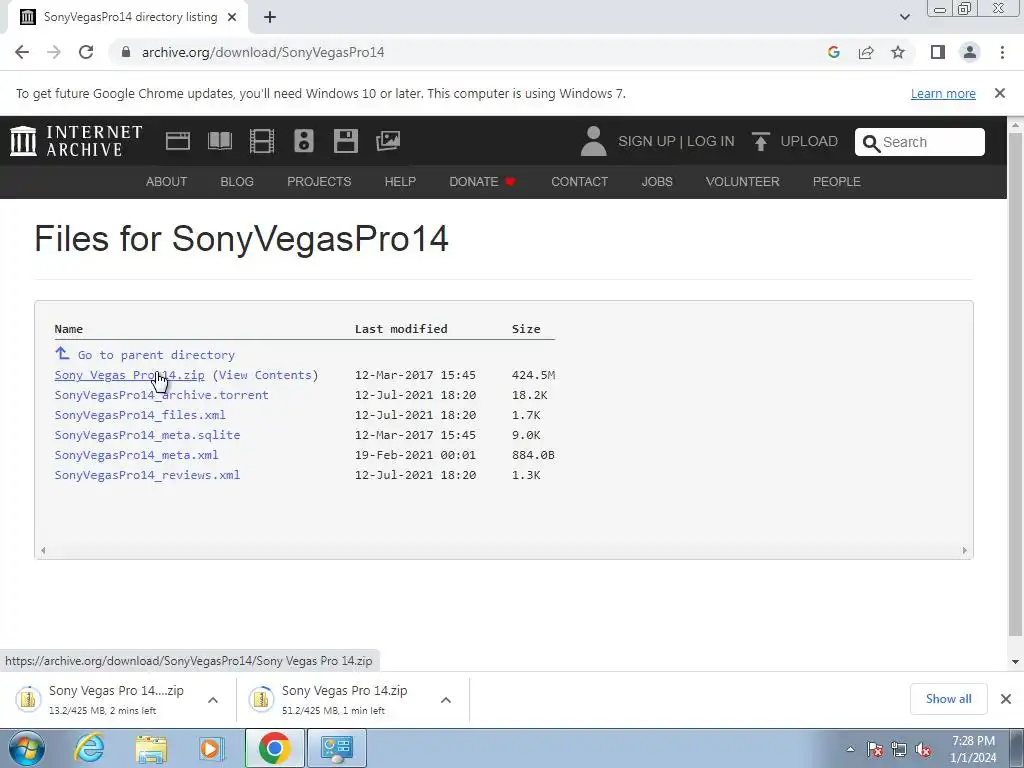Click SIGN UP link
Viewport: 1024px width, 768px height.
pyautogui.click(x=647, y=141)
